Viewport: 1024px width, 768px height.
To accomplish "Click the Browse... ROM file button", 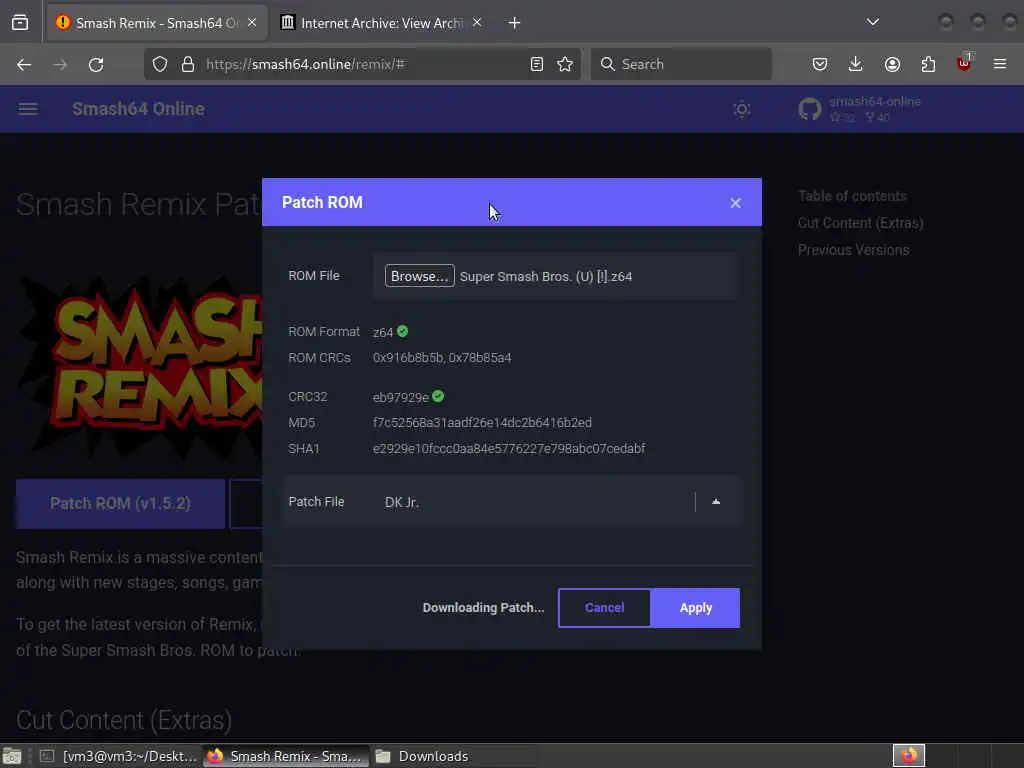I will point(419,276).
